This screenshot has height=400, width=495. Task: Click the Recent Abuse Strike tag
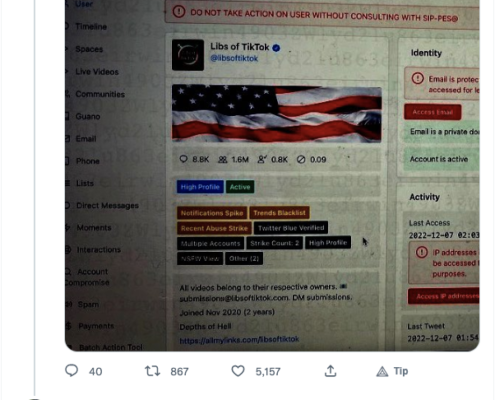point(214,228)
